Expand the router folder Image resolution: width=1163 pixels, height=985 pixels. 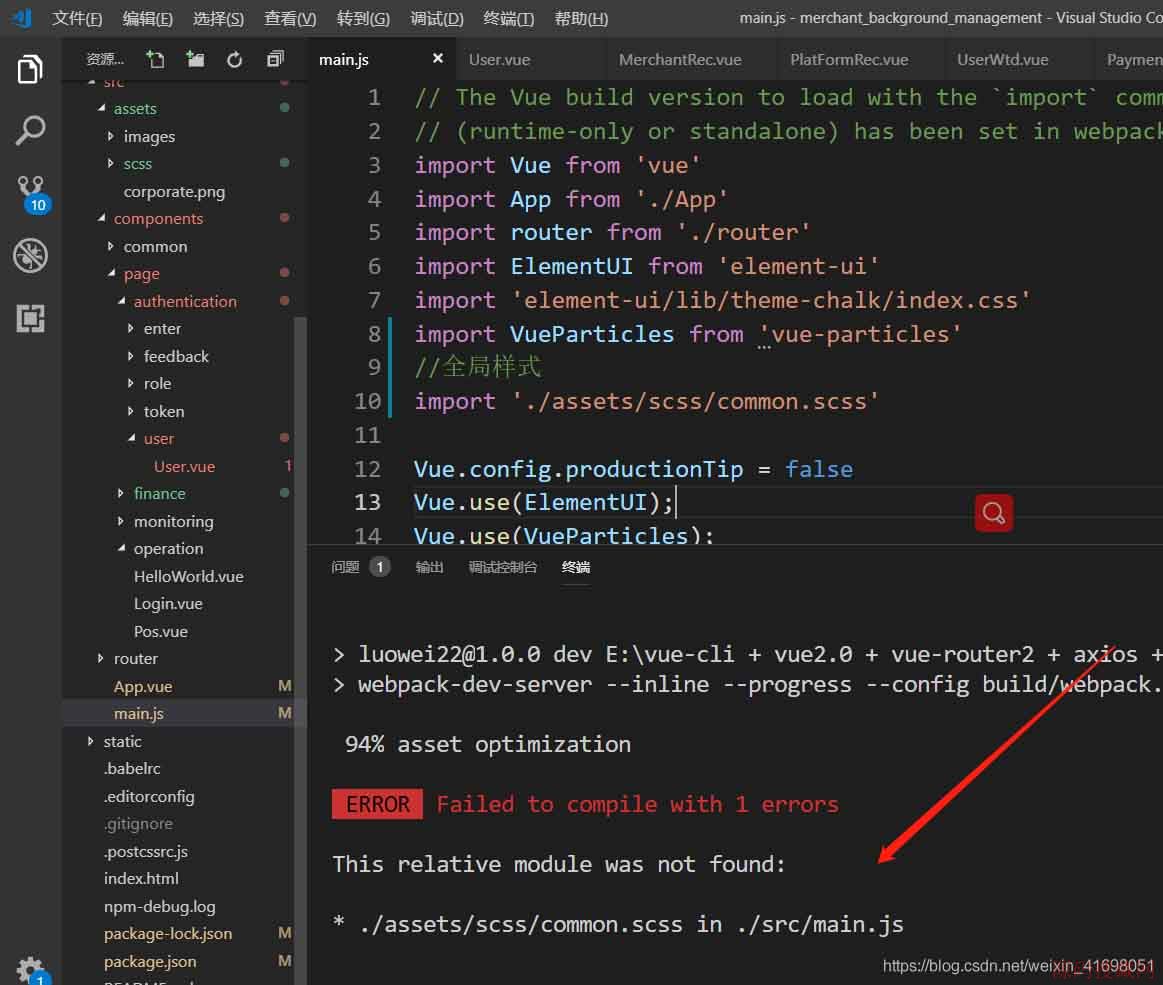click(135, 659)
